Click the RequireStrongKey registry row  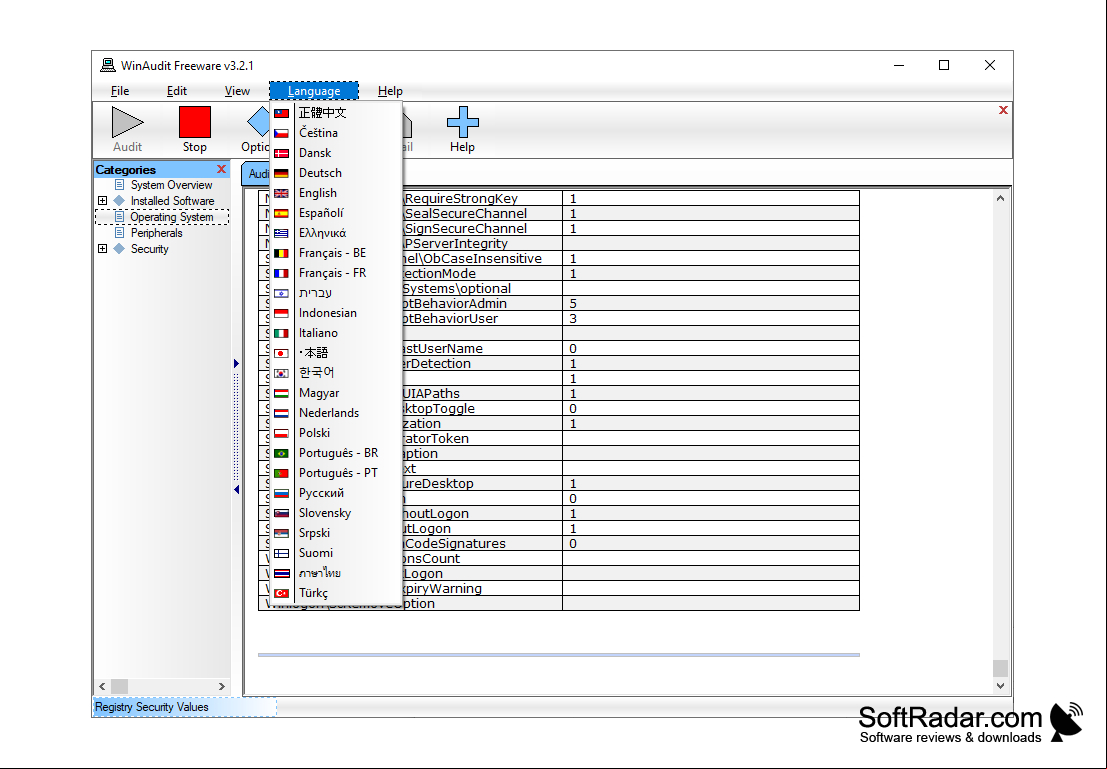559,198
